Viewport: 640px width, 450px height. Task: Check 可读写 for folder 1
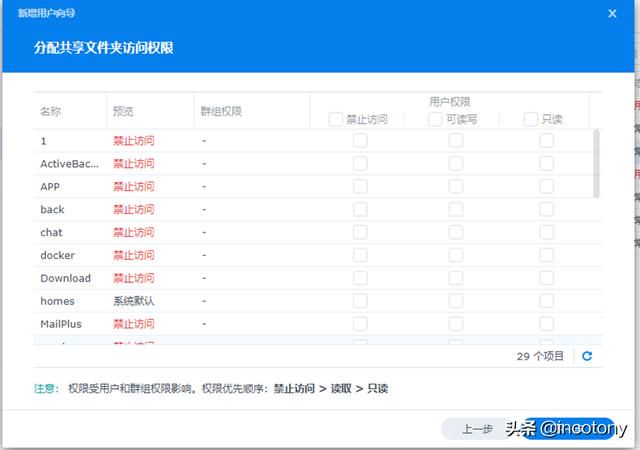coord(456,140)
